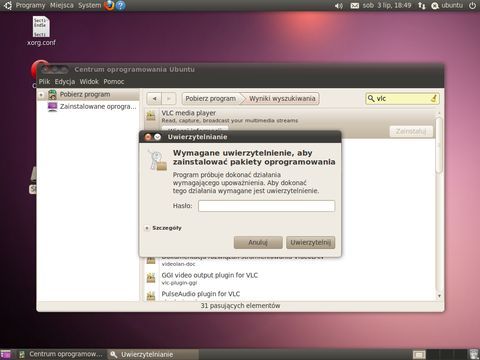The image size is (480, 360).
Task: Open the System menu
Action: point(89,5)
